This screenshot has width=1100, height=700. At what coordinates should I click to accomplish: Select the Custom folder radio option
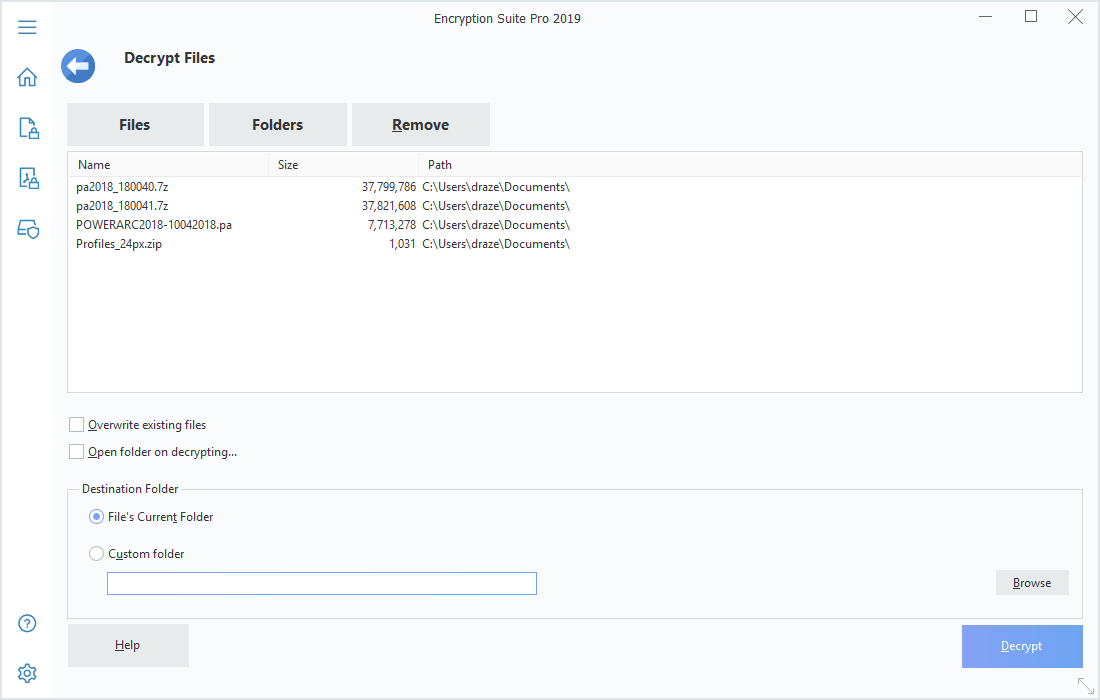tap(97, 554)
